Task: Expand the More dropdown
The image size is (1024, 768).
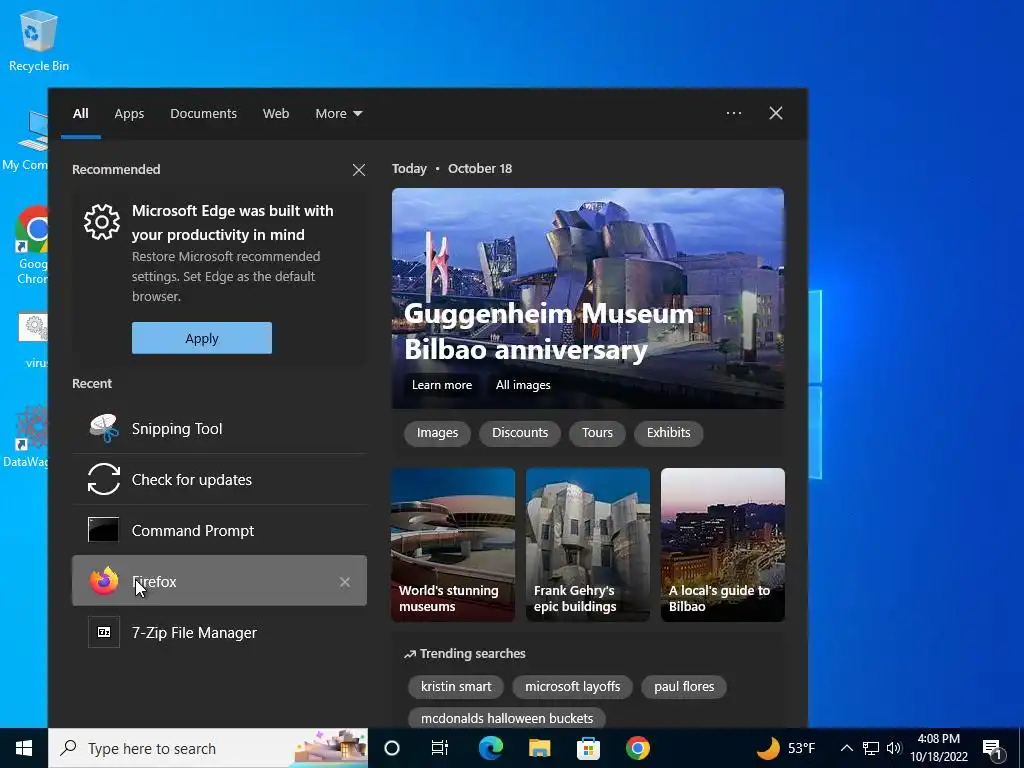Action: 338,114
